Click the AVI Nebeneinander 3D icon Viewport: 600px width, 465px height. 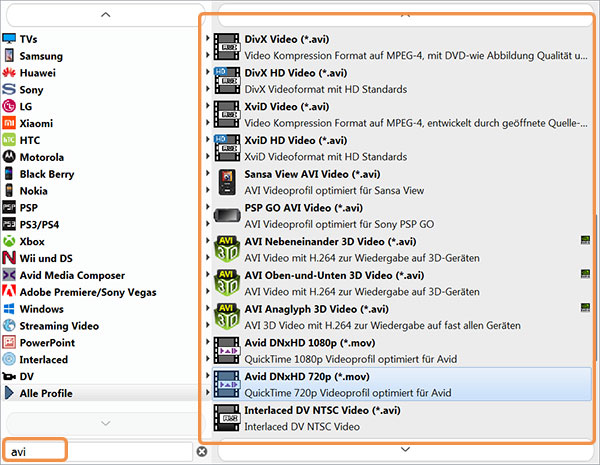227,249
